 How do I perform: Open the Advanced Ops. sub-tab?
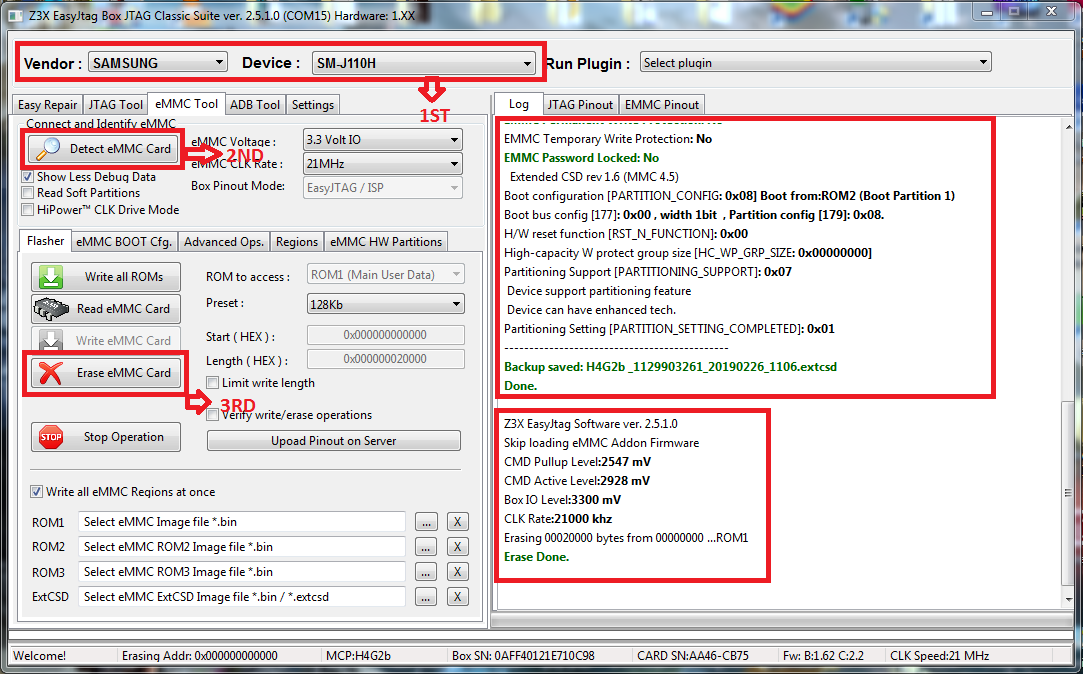coord(224,242)
